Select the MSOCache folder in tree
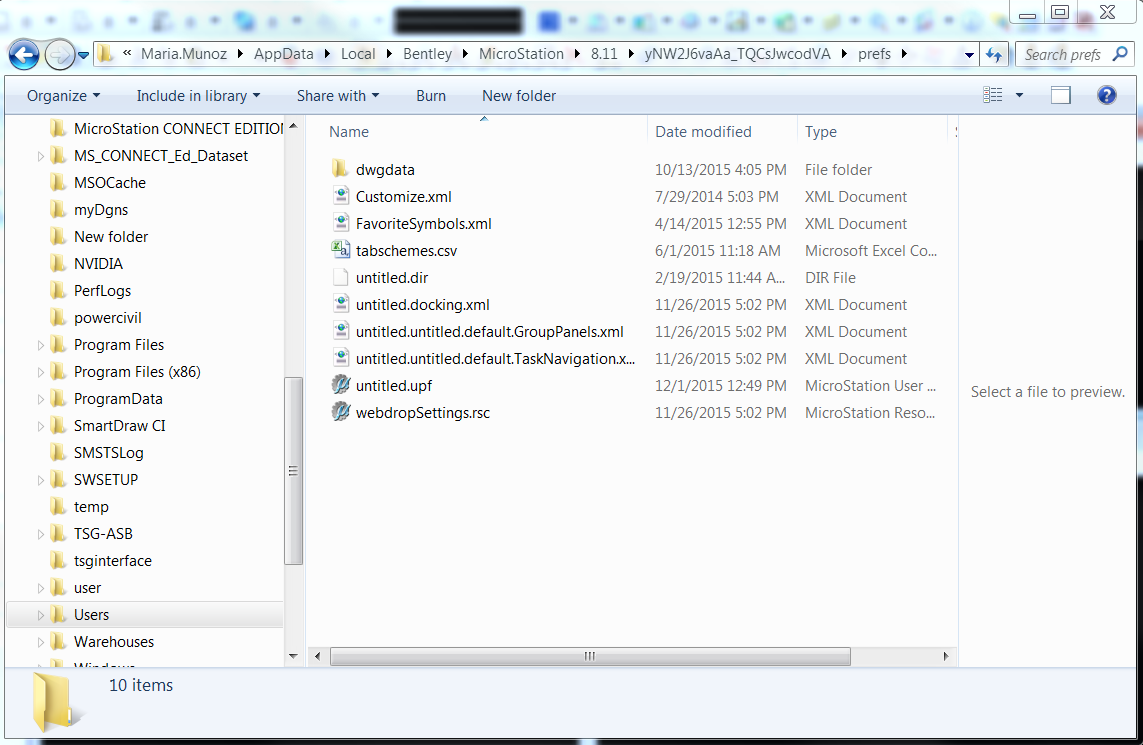 click(98, 182)
